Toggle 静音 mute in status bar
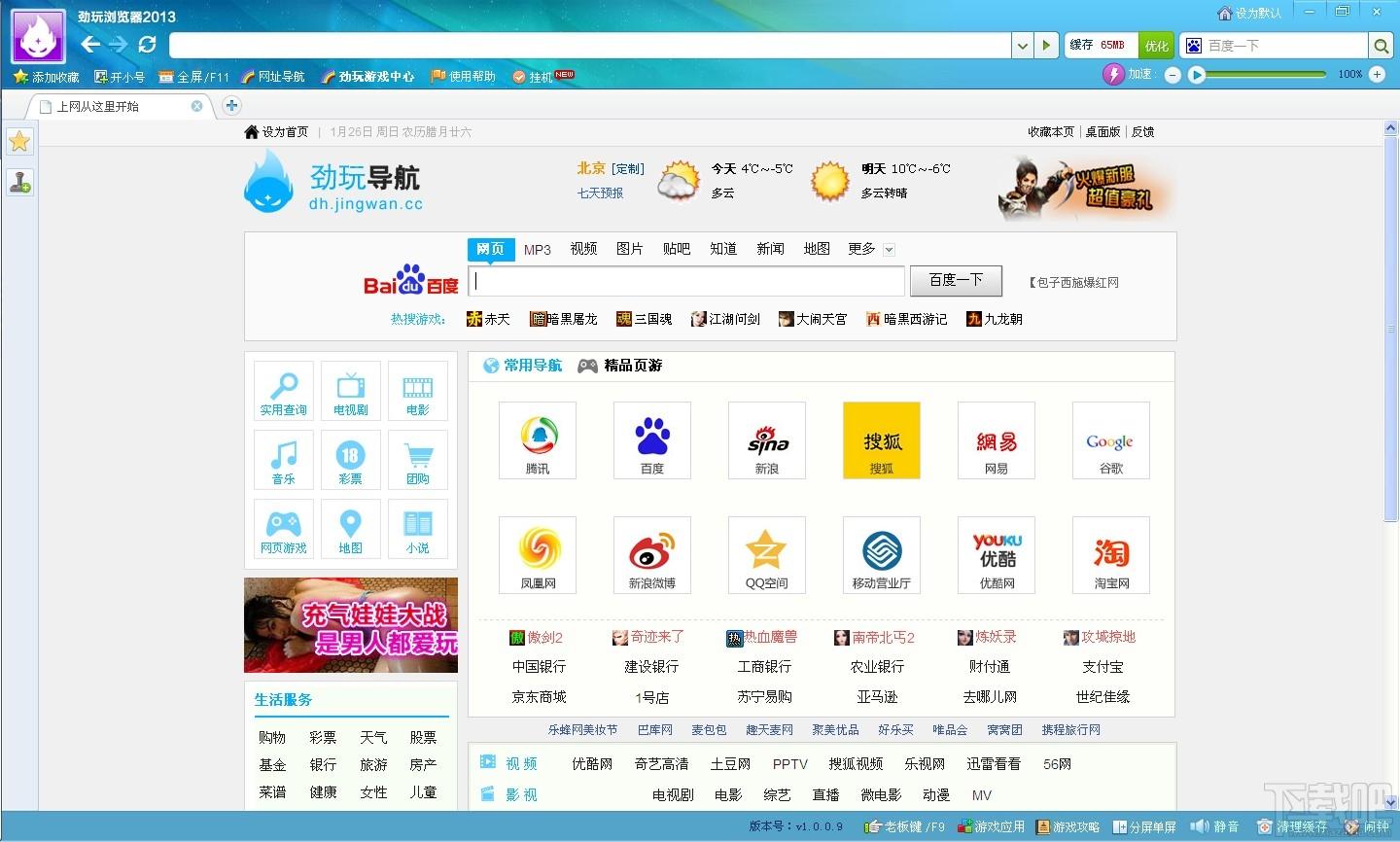The height and width of the screenshot is (842, 1400). tap(1215, 826)
